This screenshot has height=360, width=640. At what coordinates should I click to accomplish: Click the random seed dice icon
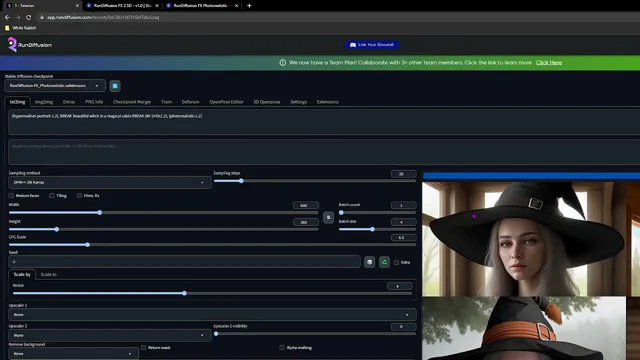click(x=369, y=262)
